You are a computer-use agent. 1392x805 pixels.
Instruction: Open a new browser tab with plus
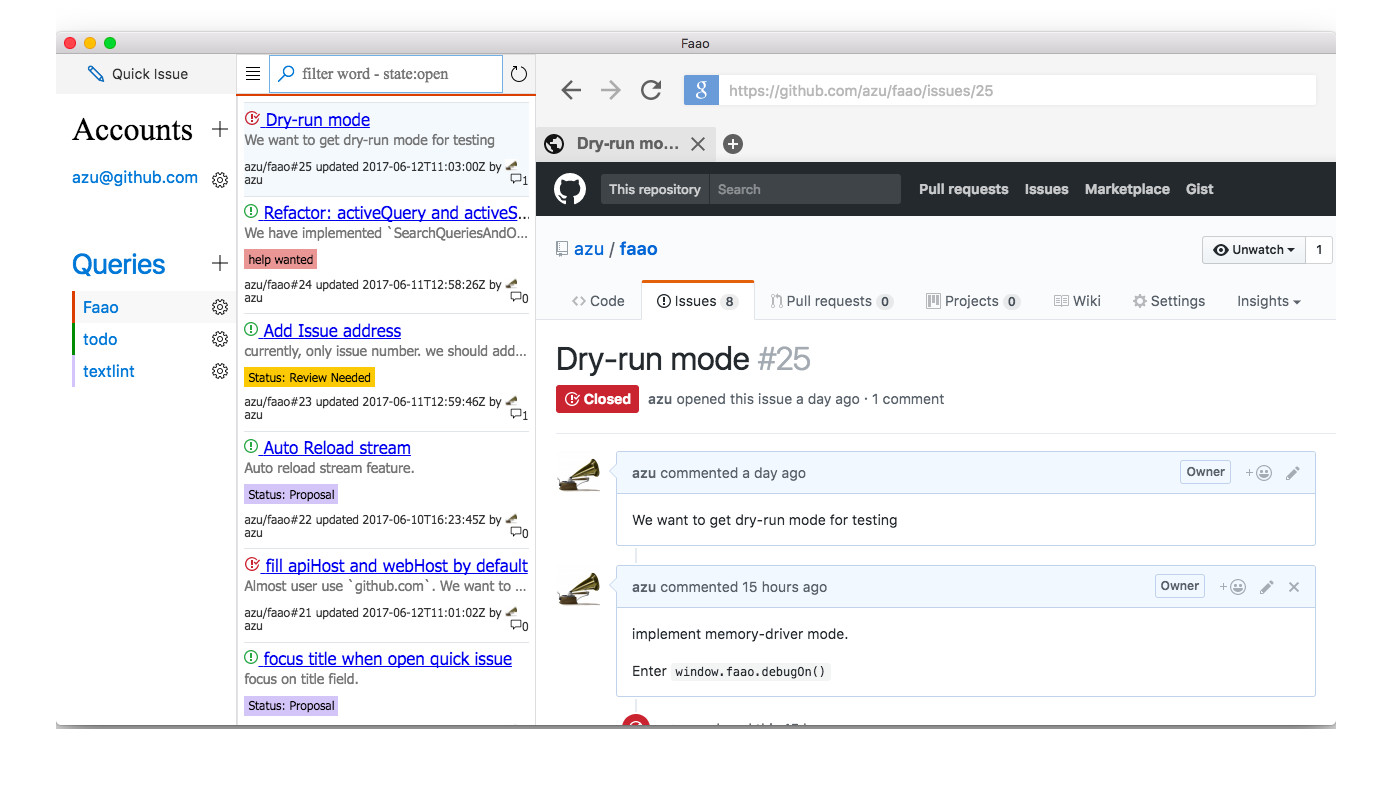(733, 144)
